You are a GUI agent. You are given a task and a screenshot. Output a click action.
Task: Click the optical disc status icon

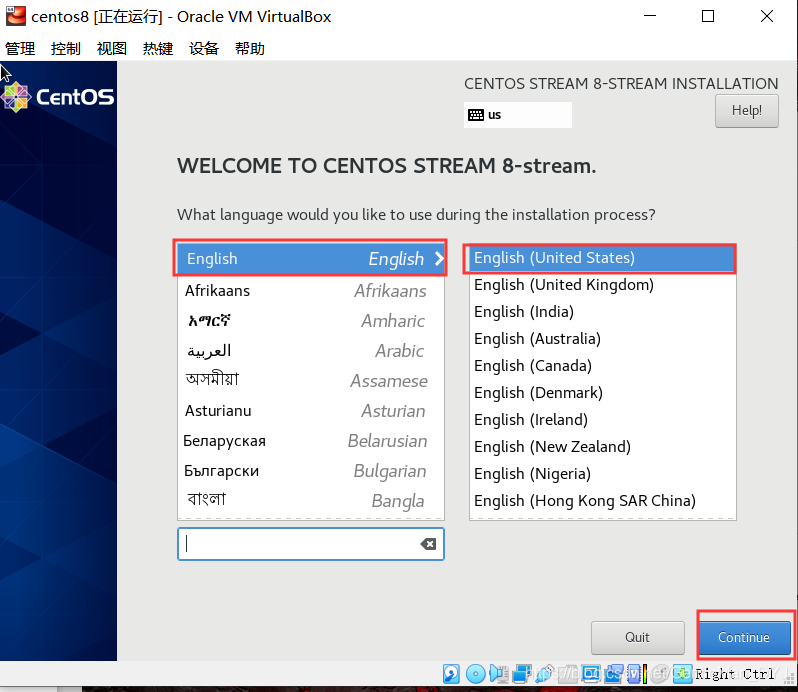[x=476, y=674]
